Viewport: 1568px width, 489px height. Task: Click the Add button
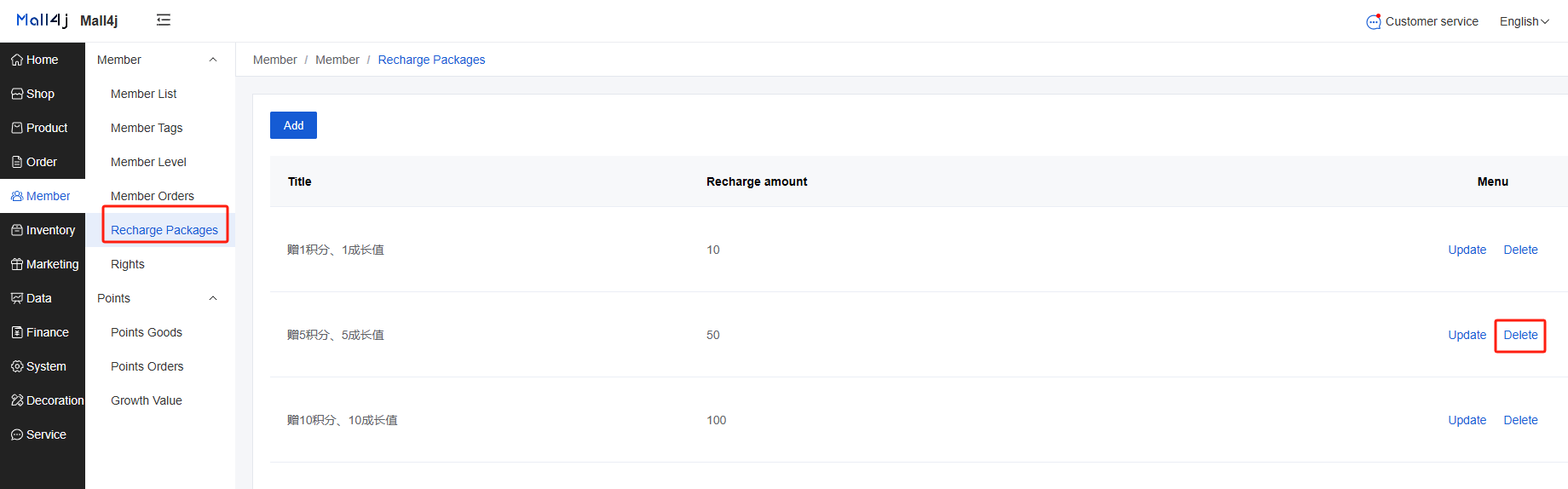tap(293, 125)
